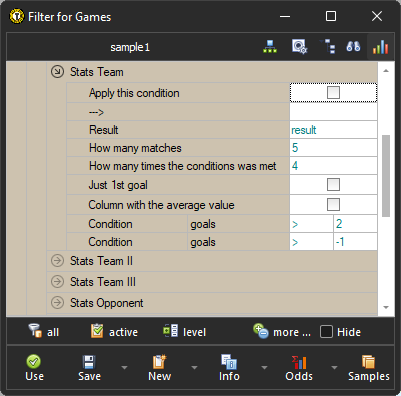Click the 'Result' row label
Screen dimensions: 401x396
click(104, 130)
